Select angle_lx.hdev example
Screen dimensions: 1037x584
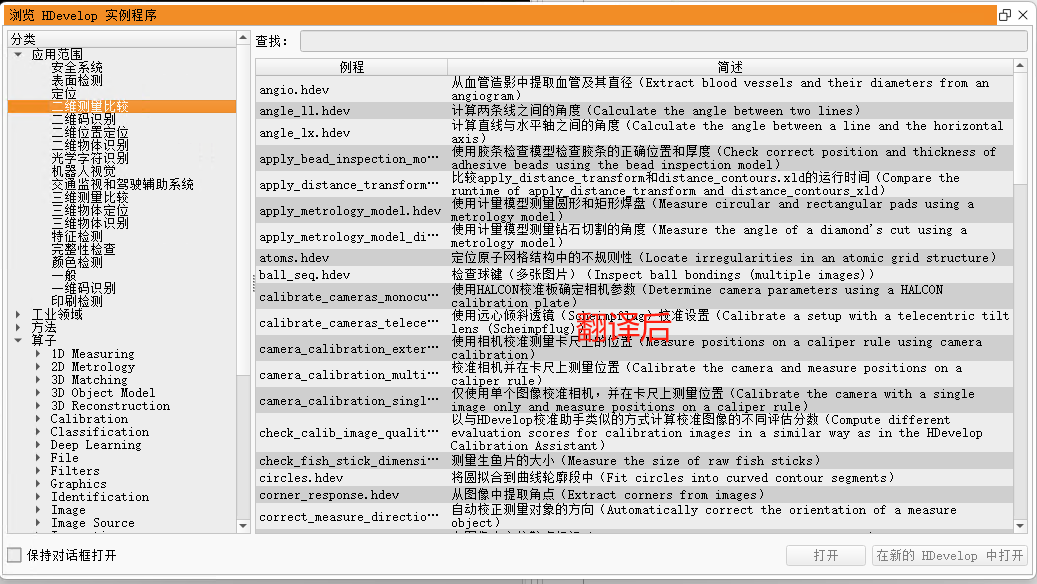coord(305,132)
